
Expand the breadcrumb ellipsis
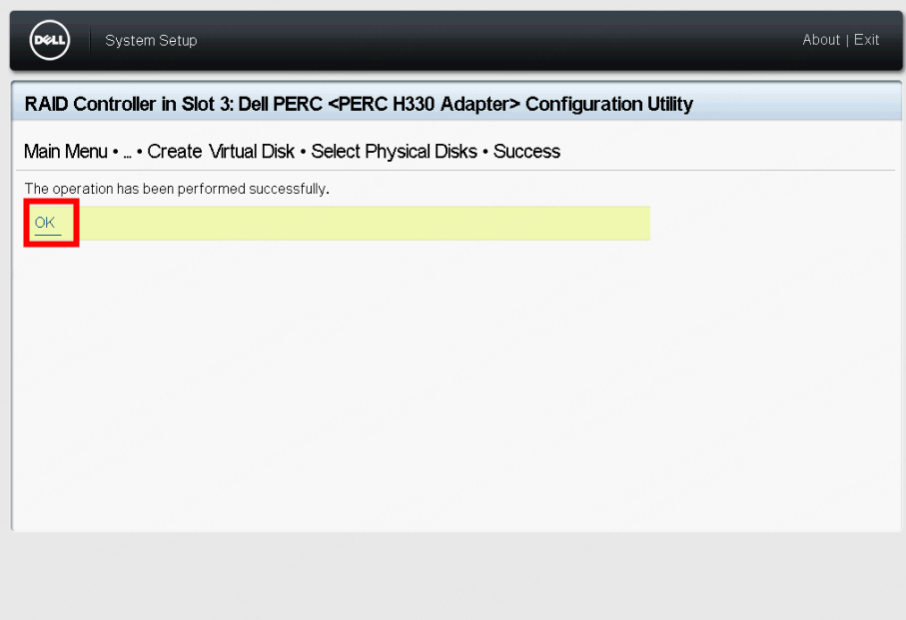pos(127,152)
